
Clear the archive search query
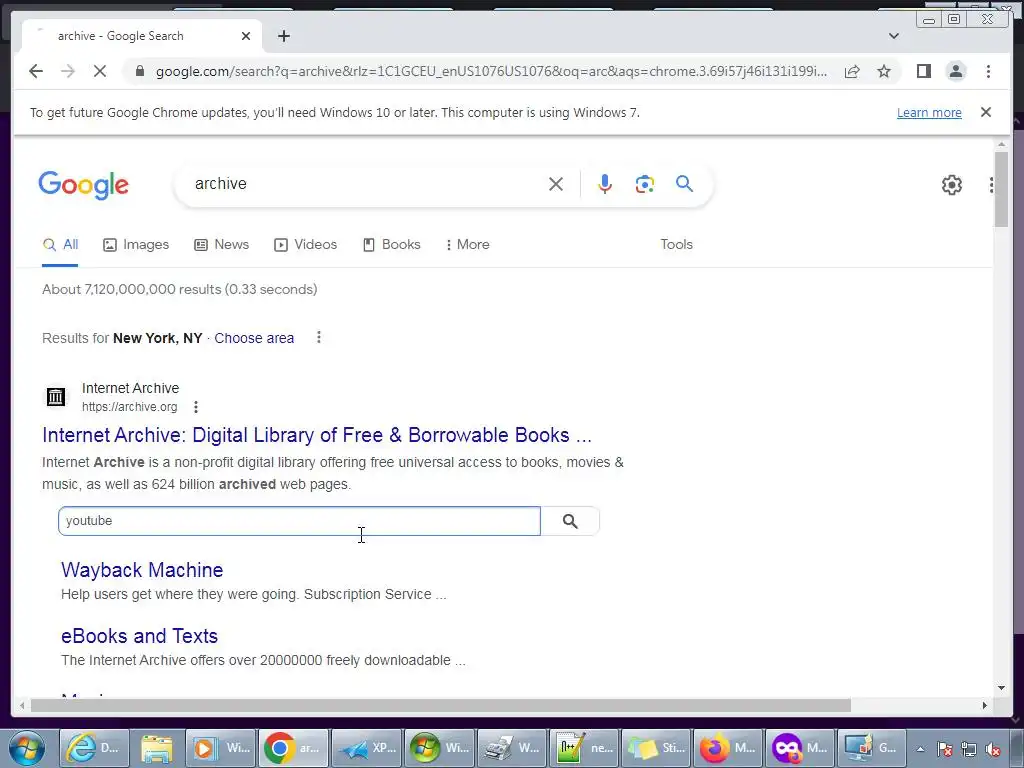pos(556,184)
